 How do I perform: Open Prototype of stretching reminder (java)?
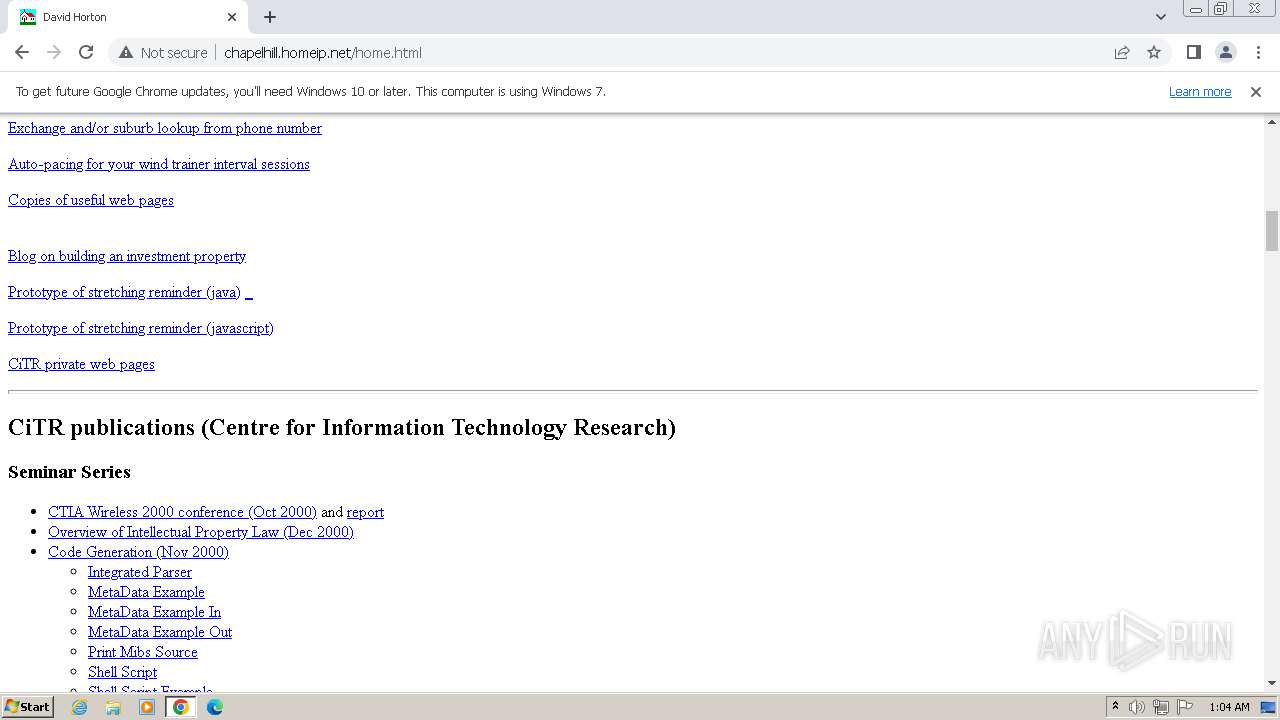point(124,292)
